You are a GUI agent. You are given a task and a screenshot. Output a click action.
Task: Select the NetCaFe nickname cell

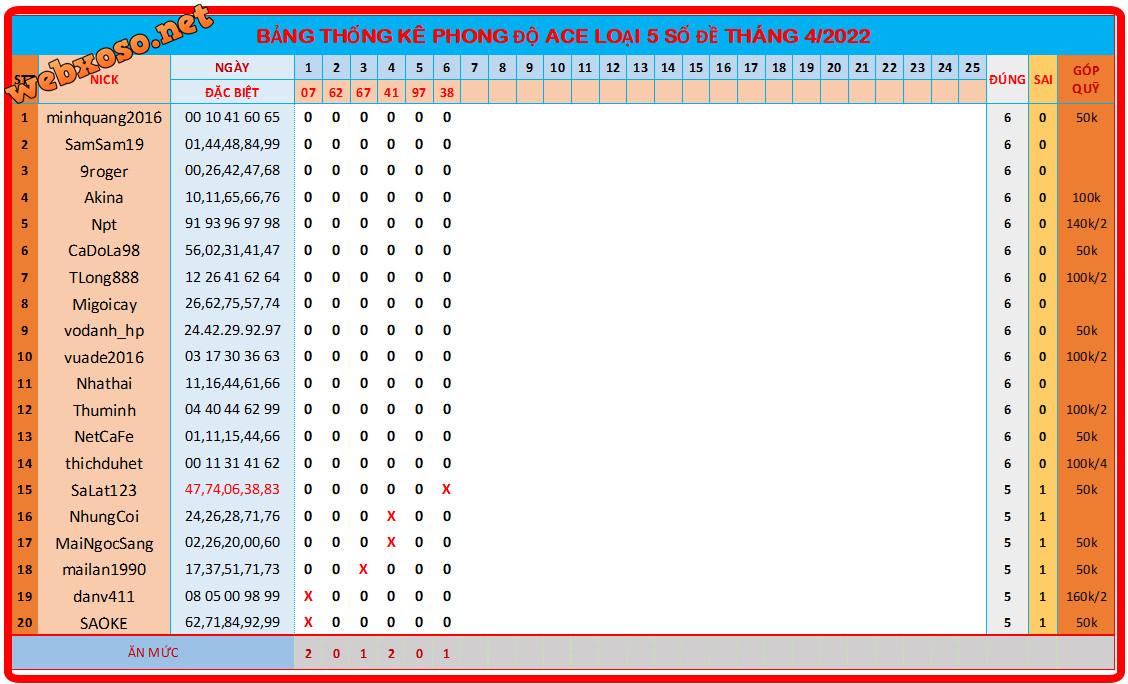(x=104, y=437)
